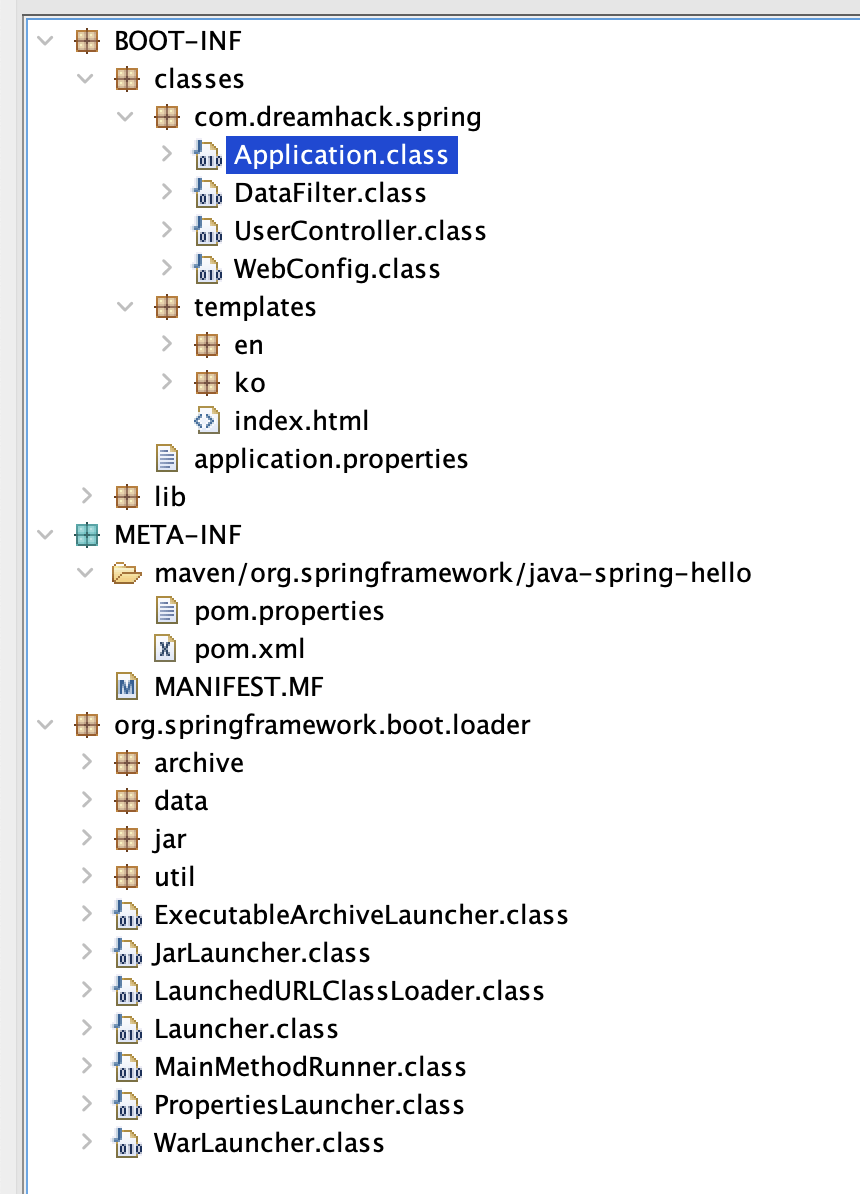Select the archive package entry
The height and width of the screenshot is (1194, 860).
(x=198, y=763)
